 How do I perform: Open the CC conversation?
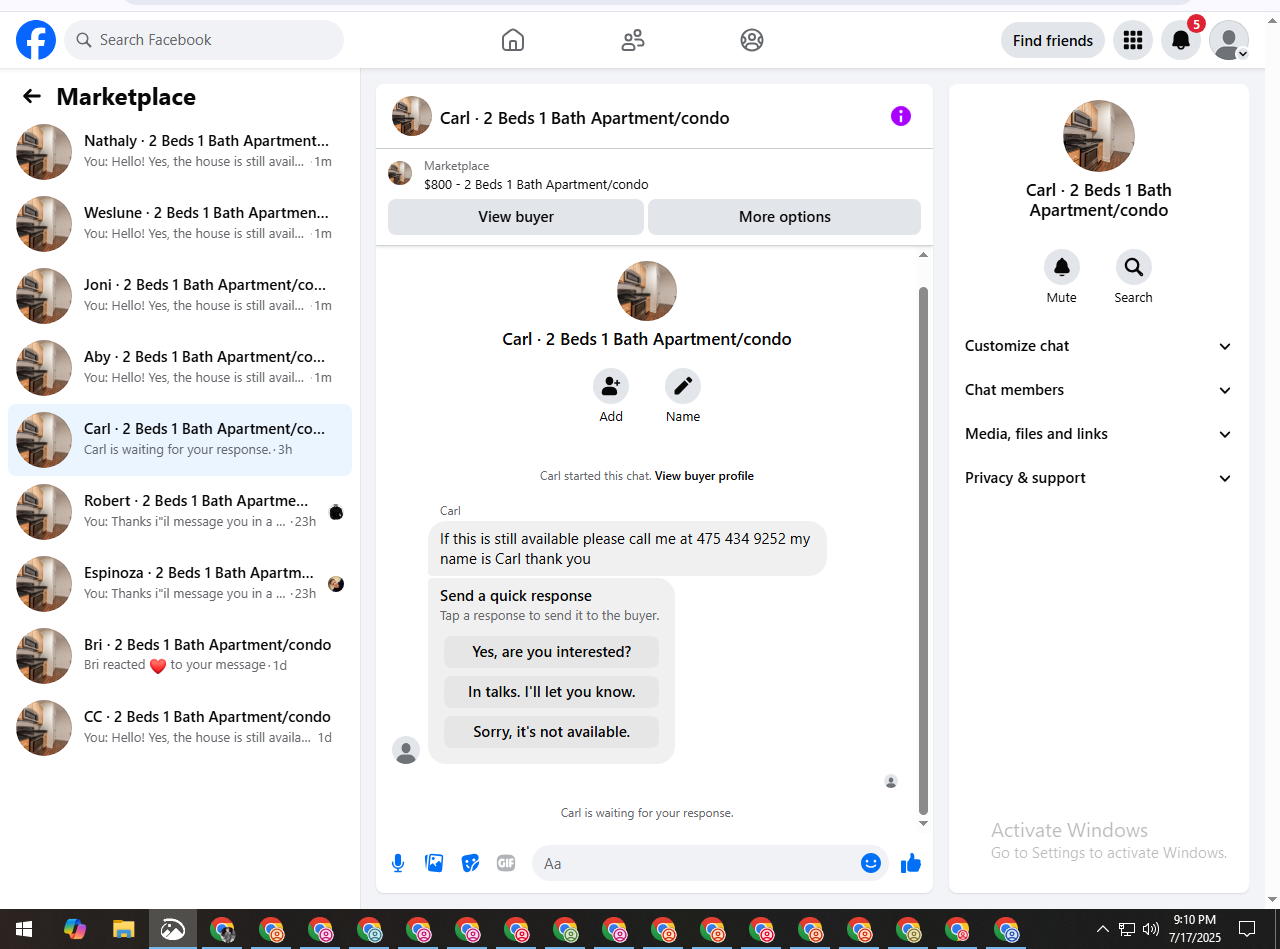point(180,728)
